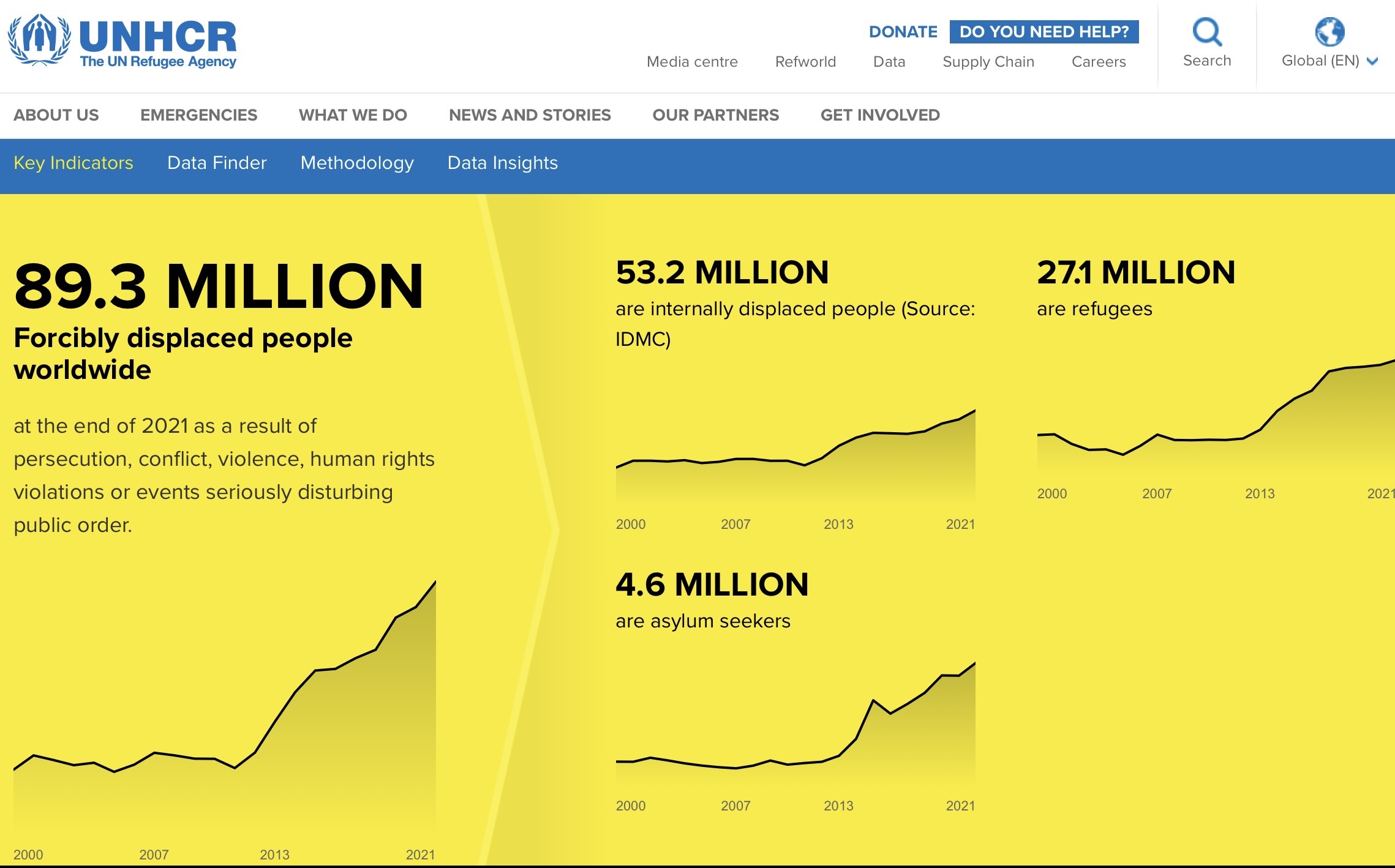Go to Media centre link
The image size is (1395, 868).
tap(692, 62)
